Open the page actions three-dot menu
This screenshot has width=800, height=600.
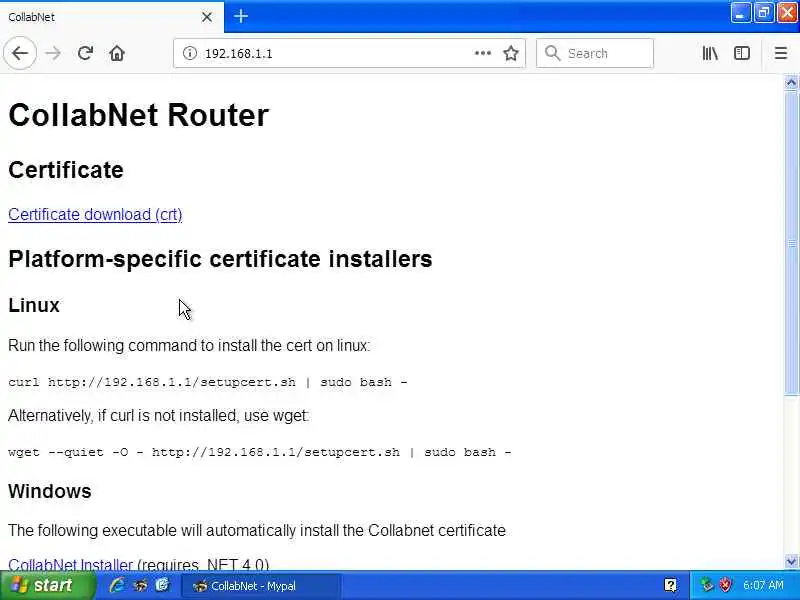tap(483, 53)
